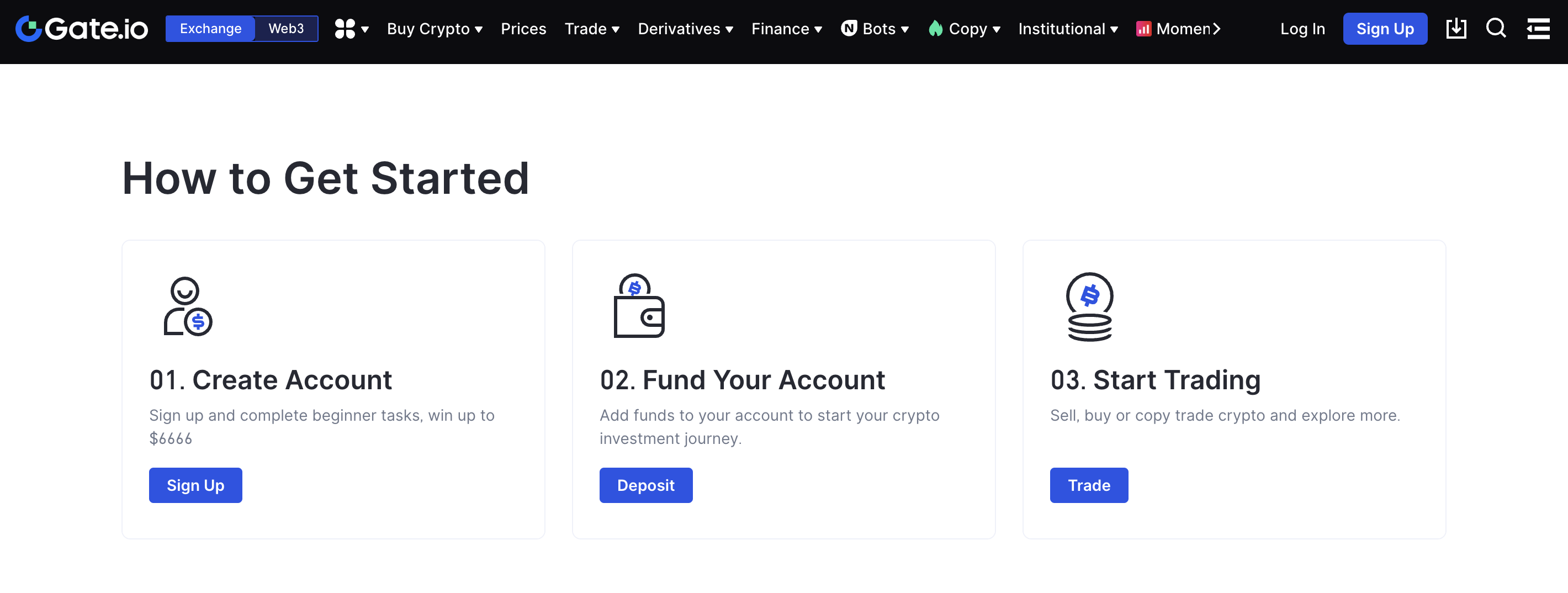
Task: Click the Gate.io logo
Action: pyautogui.click(x=82, y=29)
